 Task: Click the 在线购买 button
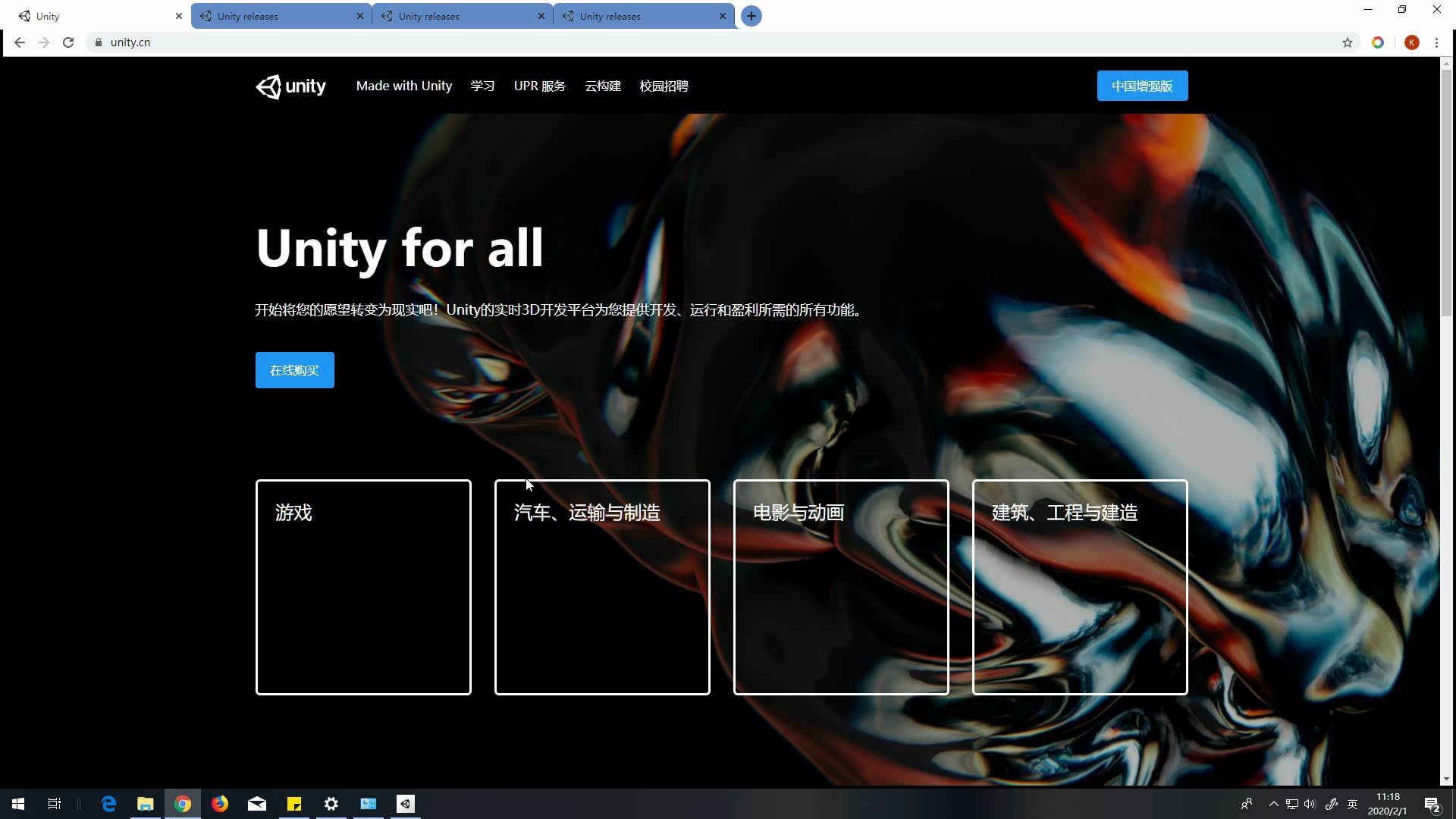[x=294, y=370]
